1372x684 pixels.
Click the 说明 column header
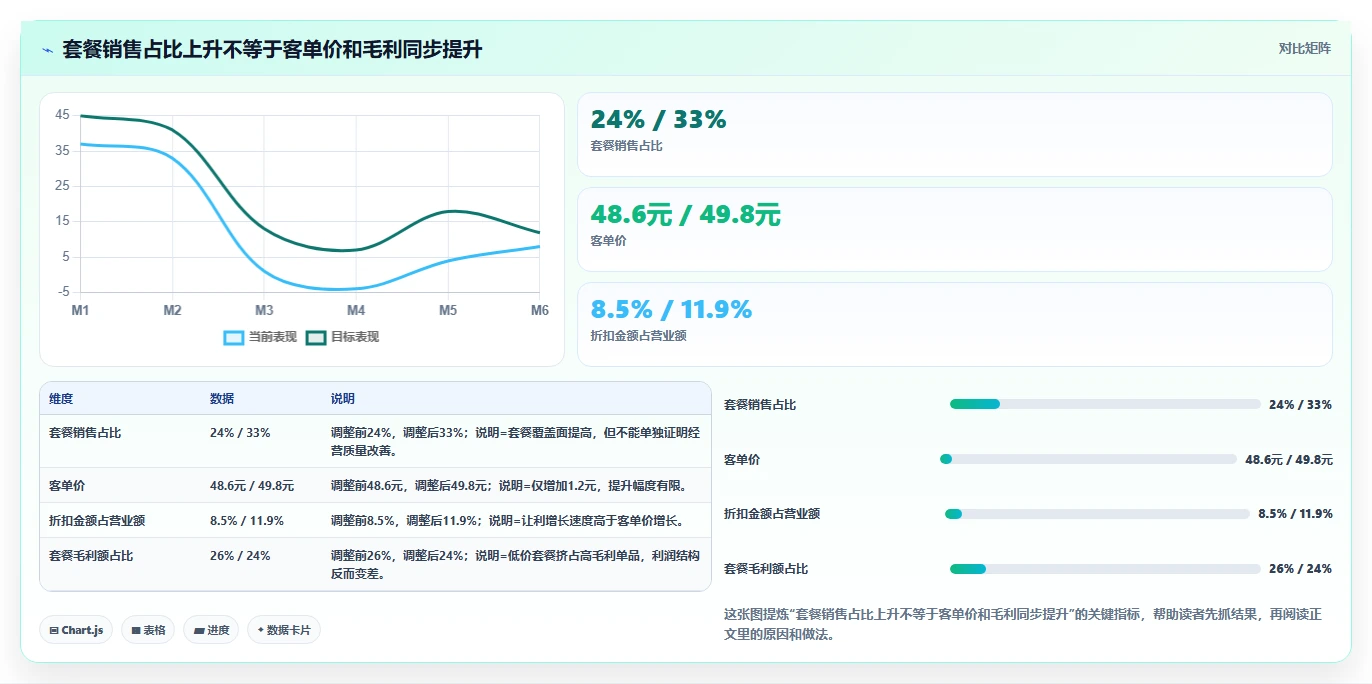pos(343,398)
